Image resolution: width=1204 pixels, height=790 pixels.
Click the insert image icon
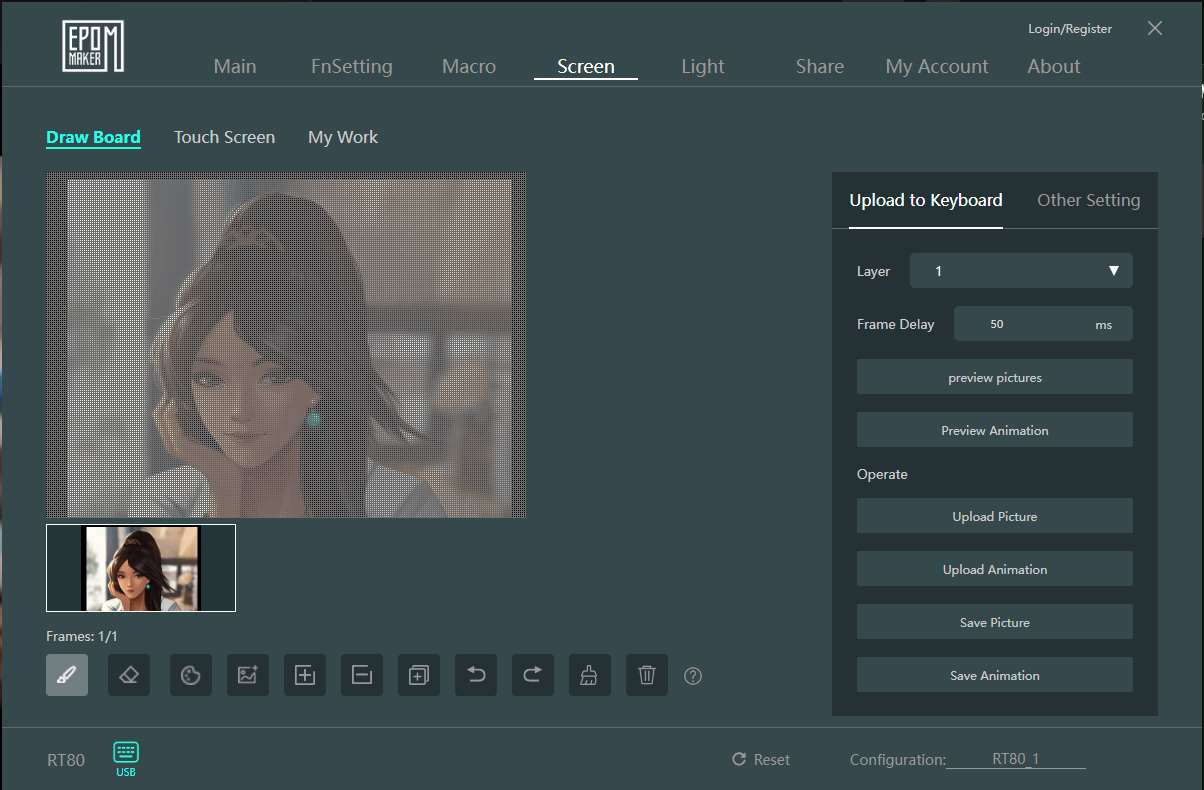[x=248, y=675]
